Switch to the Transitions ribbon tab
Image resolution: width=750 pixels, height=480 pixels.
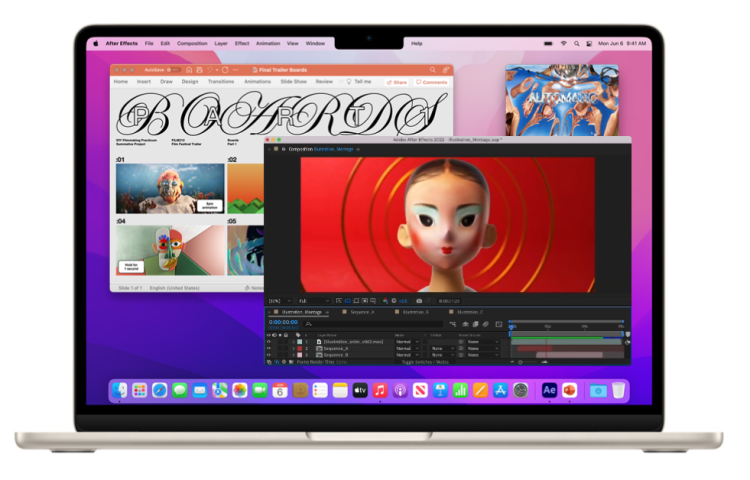tap(221, 81)
